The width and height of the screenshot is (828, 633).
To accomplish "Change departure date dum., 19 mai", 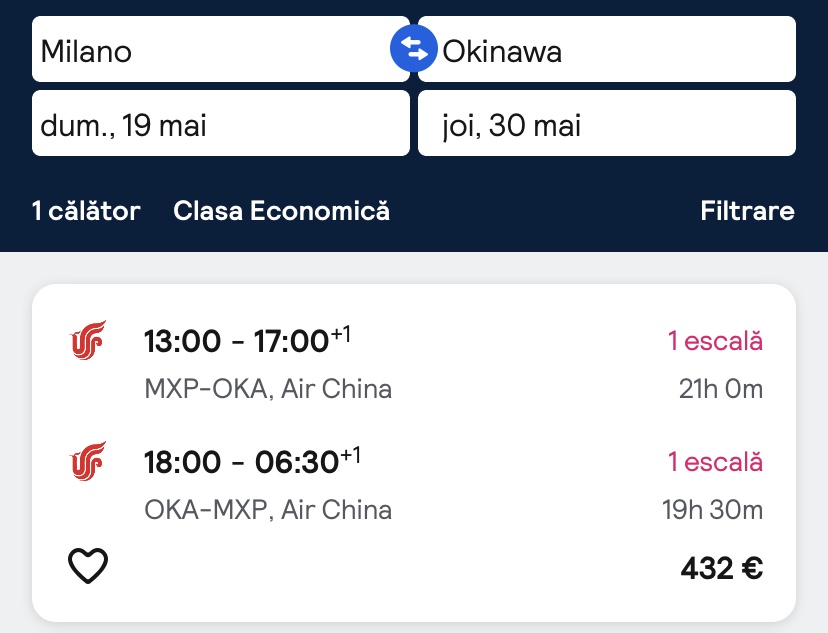I will 220,124.
